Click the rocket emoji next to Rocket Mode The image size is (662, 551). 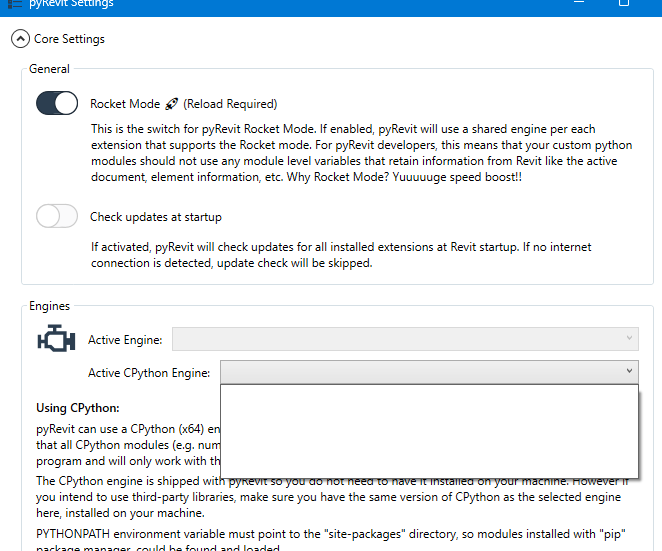pos(171,104)
